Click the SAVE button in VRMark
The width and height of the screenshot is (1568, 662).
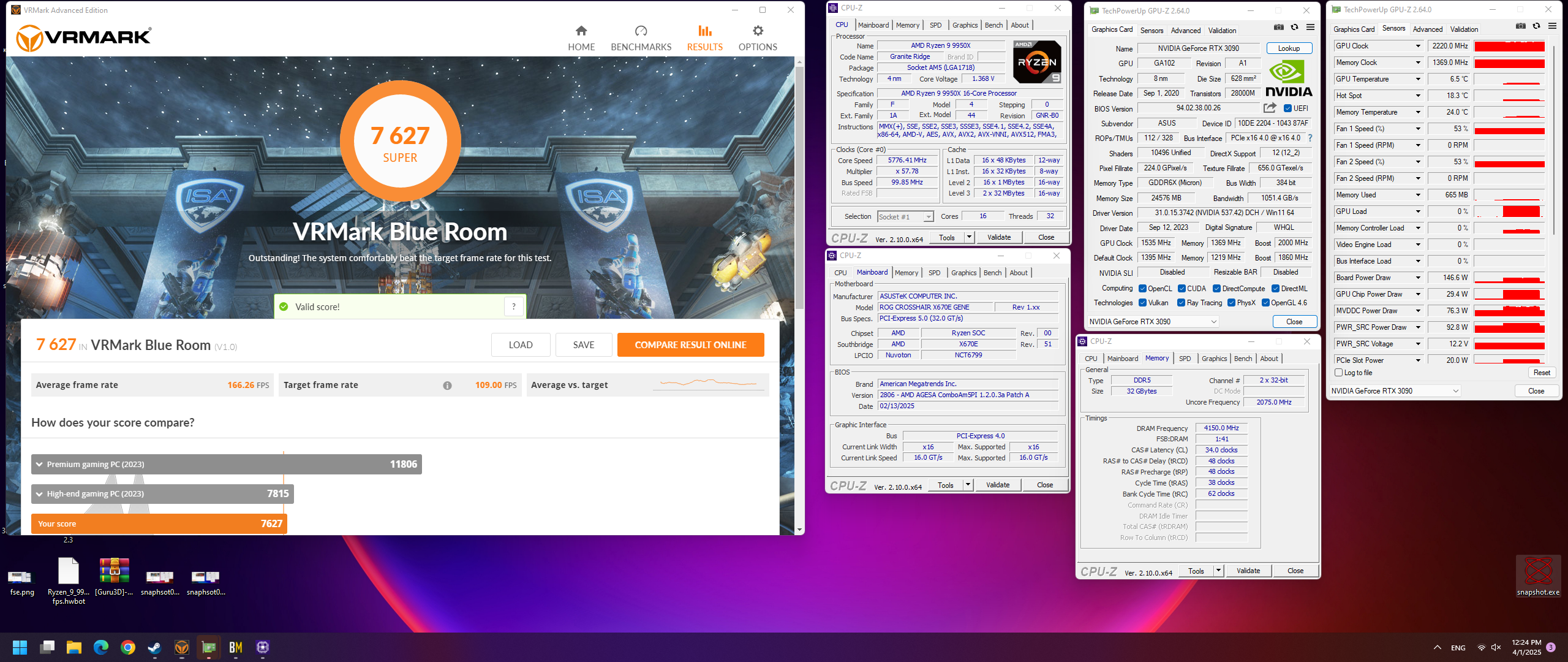coord(583,345)
